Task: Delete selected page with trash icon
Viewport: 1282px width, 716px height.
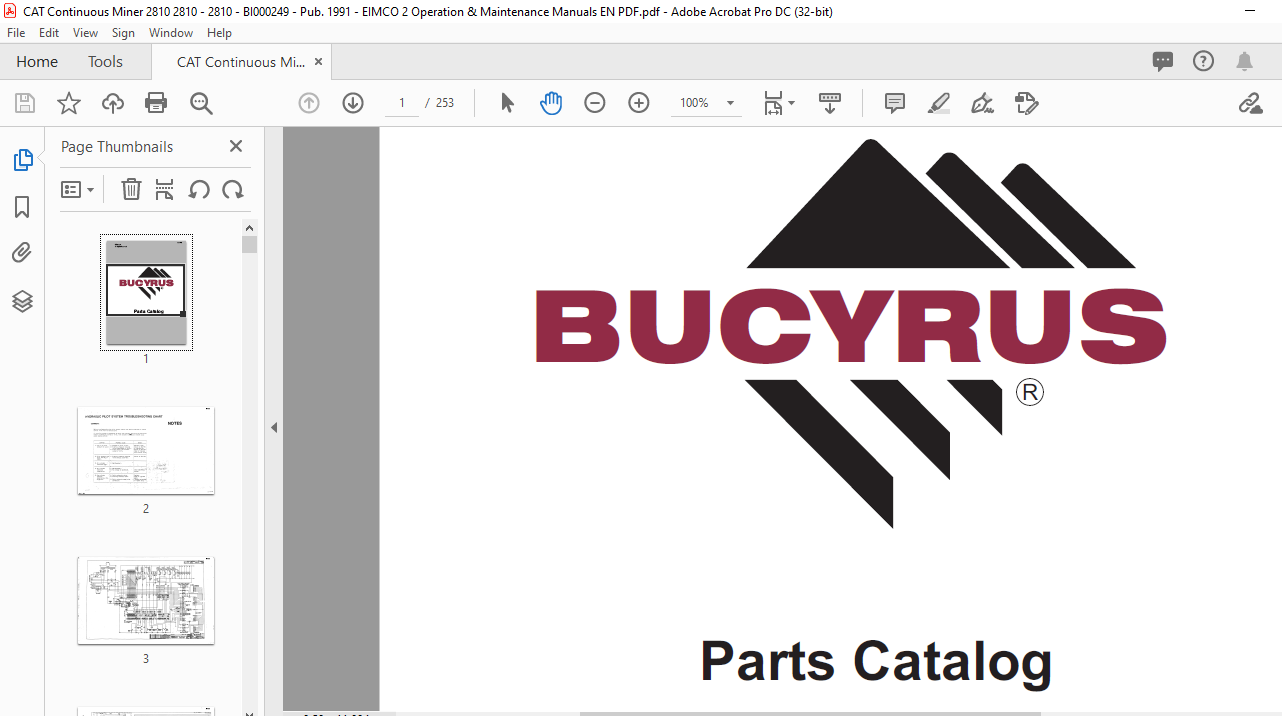Action: (x=131, y=189)
